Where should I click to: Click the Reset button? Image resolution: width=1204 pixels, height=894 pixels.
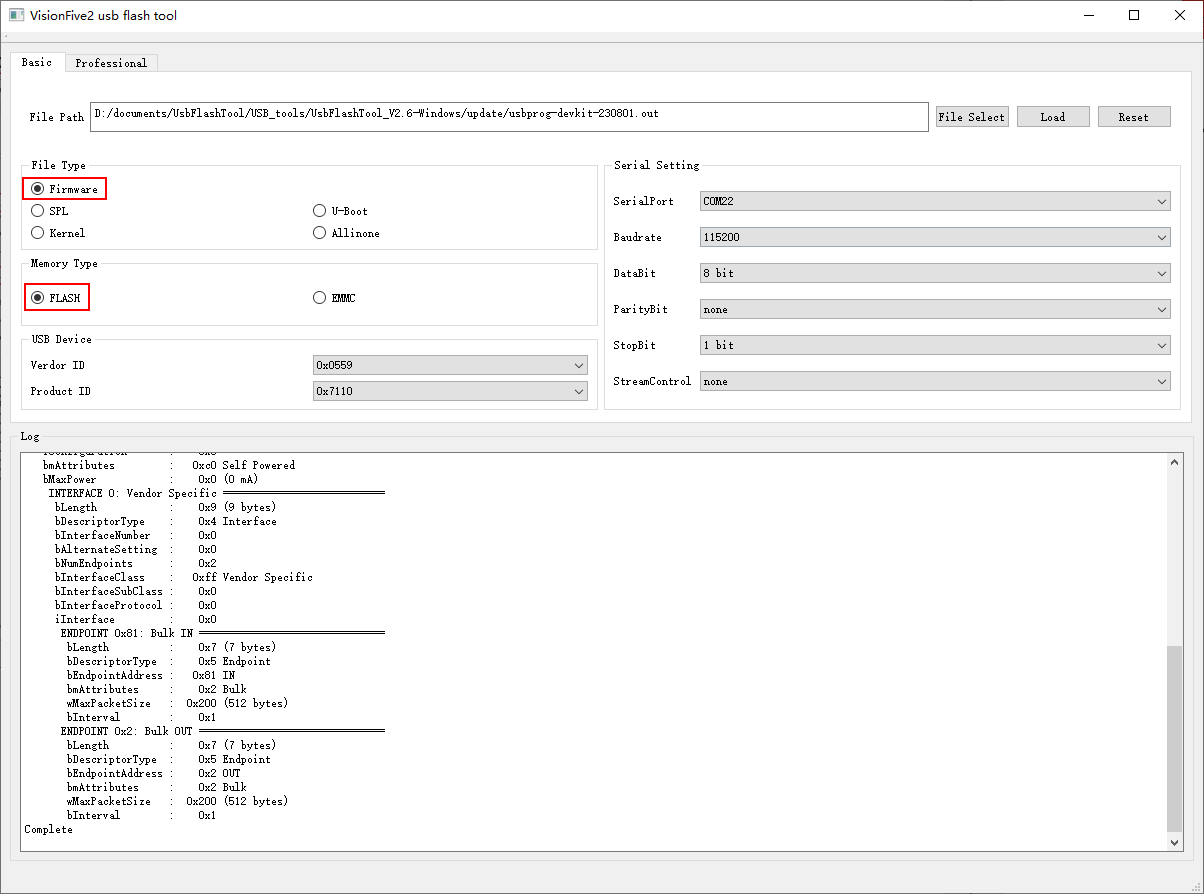1134,117
